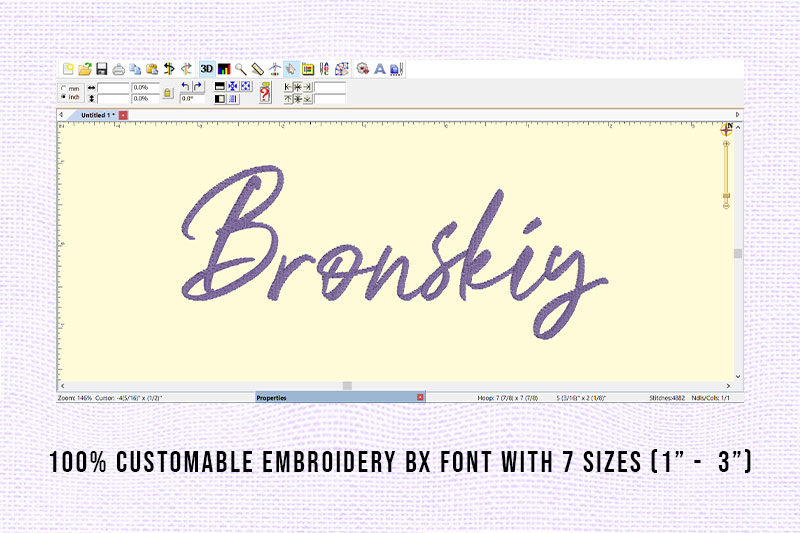The image size is (800, 533).
Task: Click the right tab scroll arrow
Action: (737, 115)
